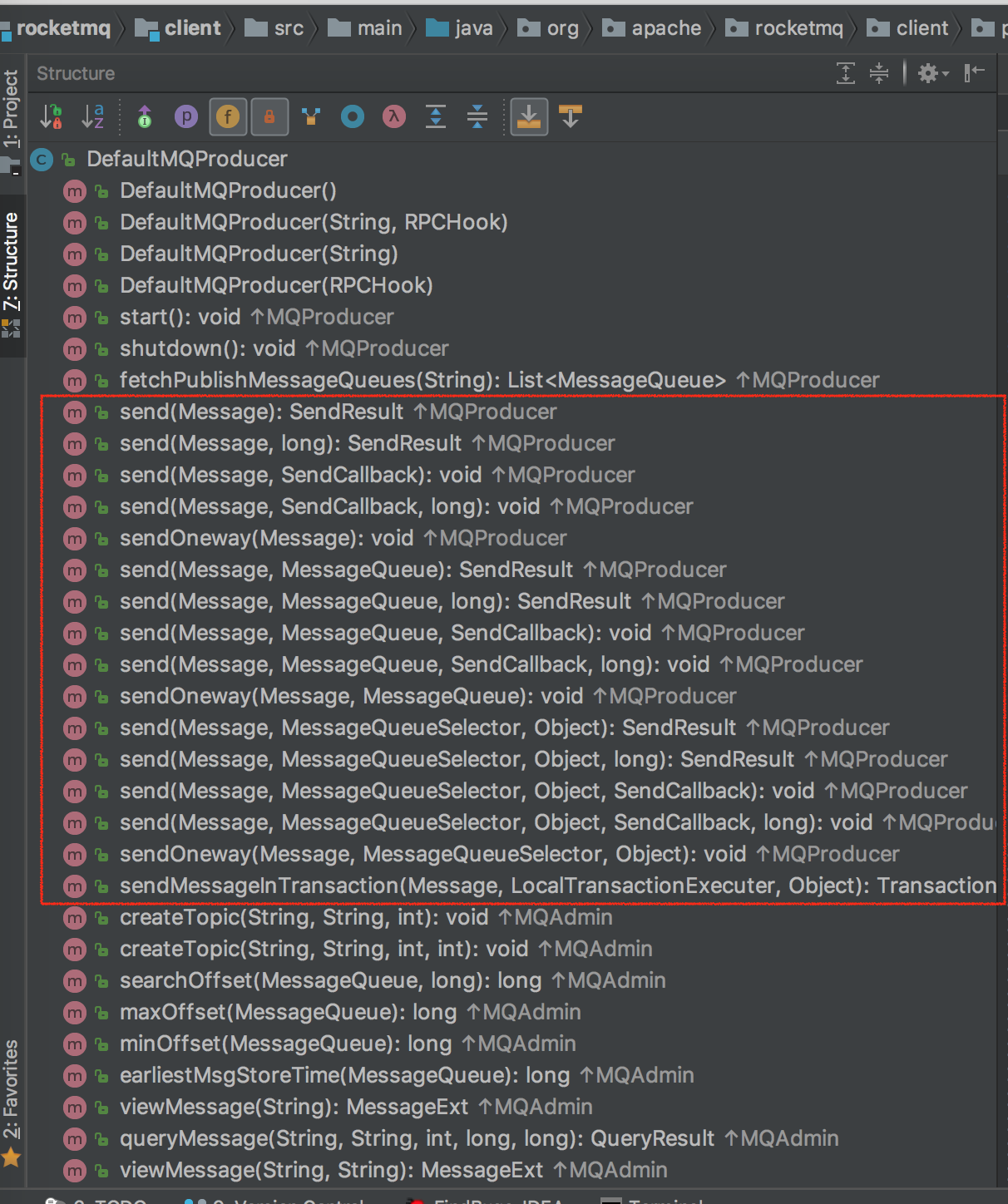Toggle Show Anonymous Classes icon
Viewport: 1008px width, 1204px height.
tap(311, 116)
